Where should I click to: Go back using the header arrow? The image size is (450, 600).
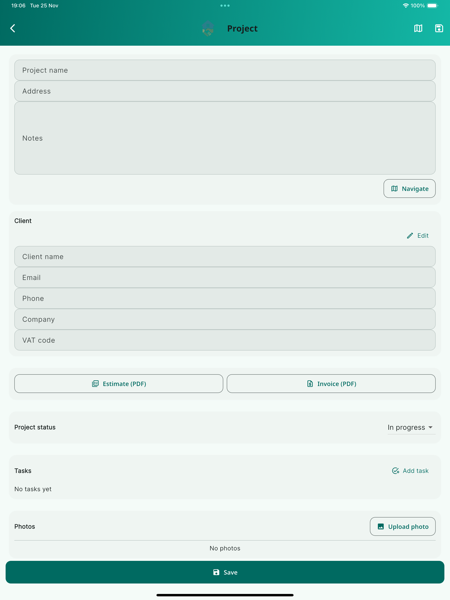point(13,28)
